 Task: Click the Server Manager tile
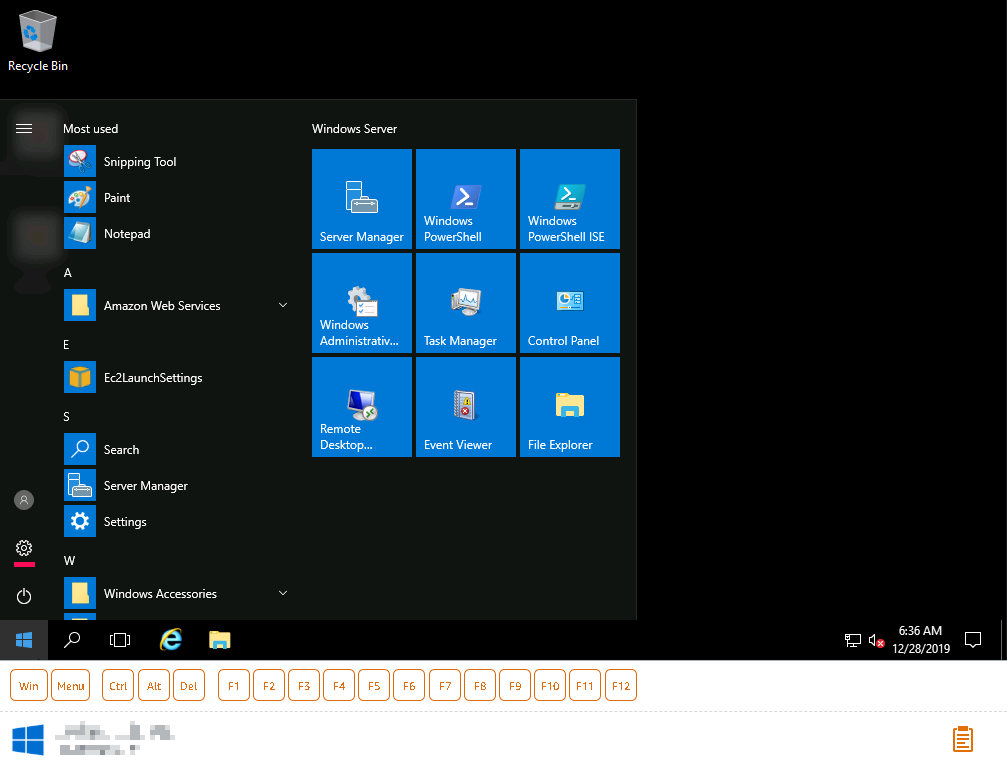coord(362,199)
